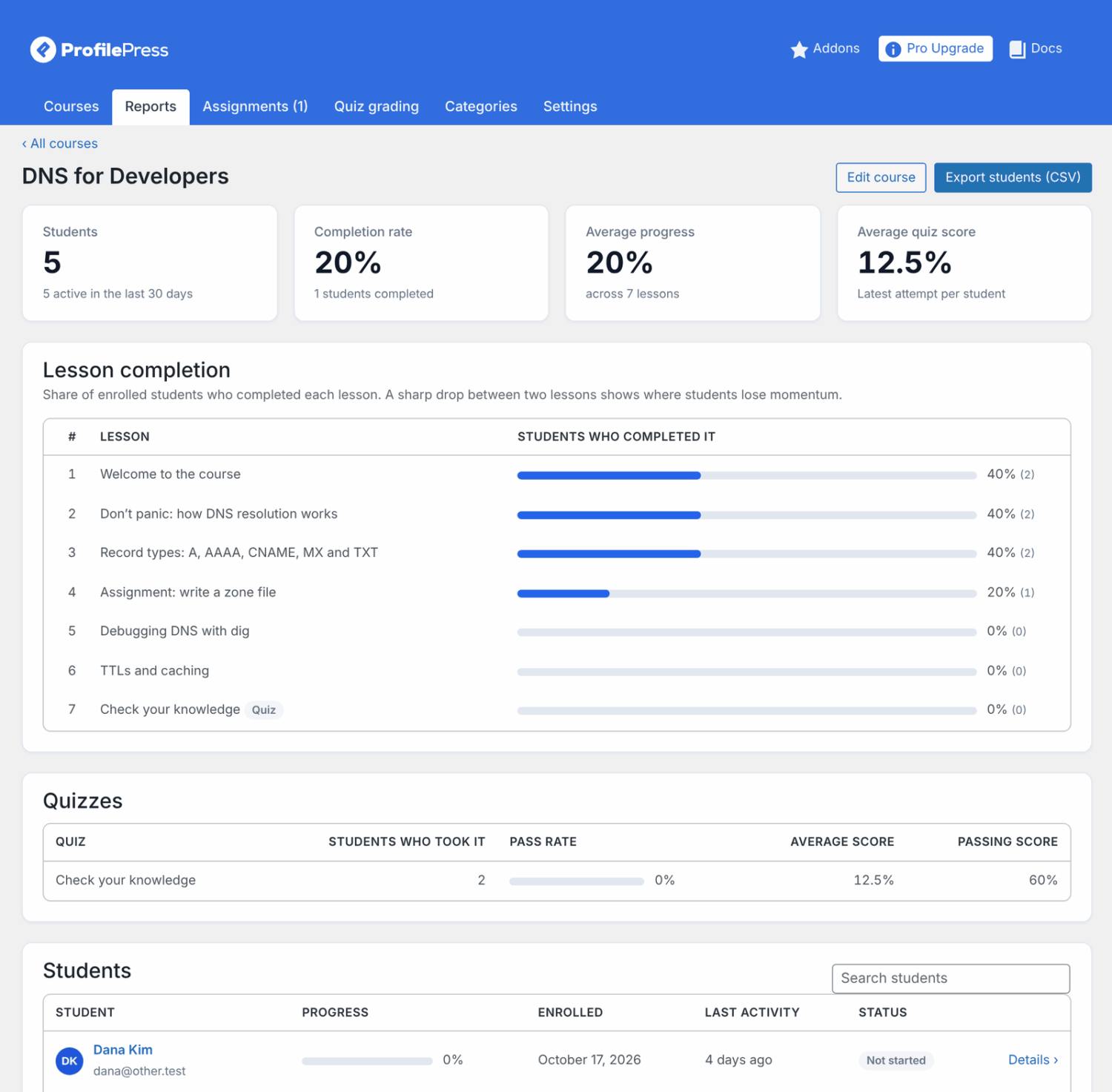Go to the Categories tab
Screen dimensions: 1112x1092
[x=480, y=107]
